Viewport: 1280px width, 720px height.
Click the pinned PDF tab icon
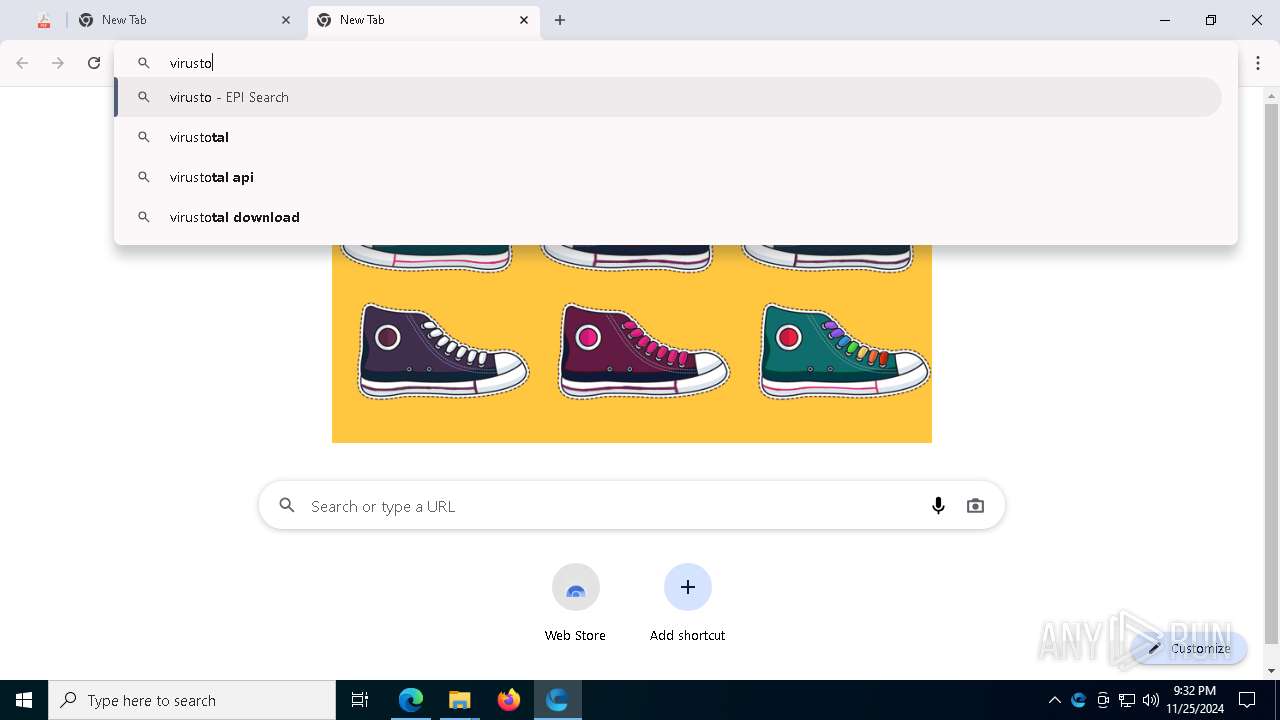pos(44,20)
